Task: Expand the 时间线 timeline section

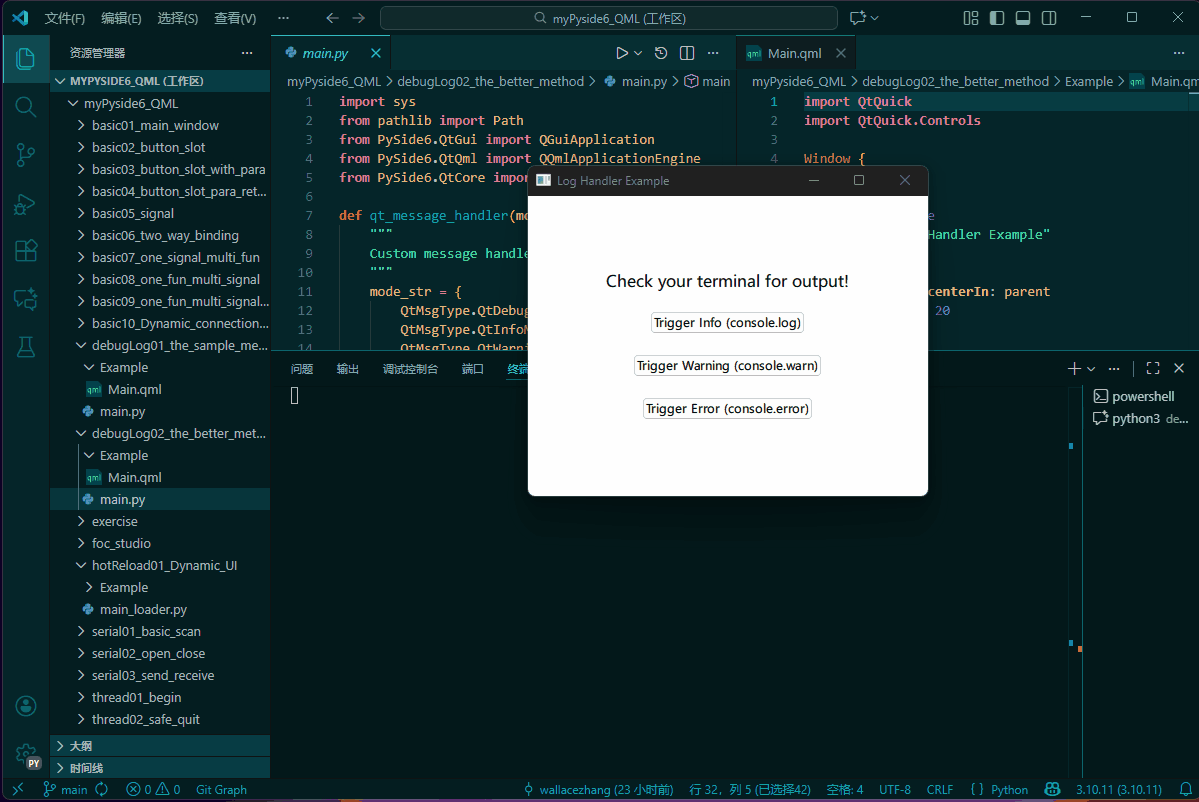Action: pos(161,768)
